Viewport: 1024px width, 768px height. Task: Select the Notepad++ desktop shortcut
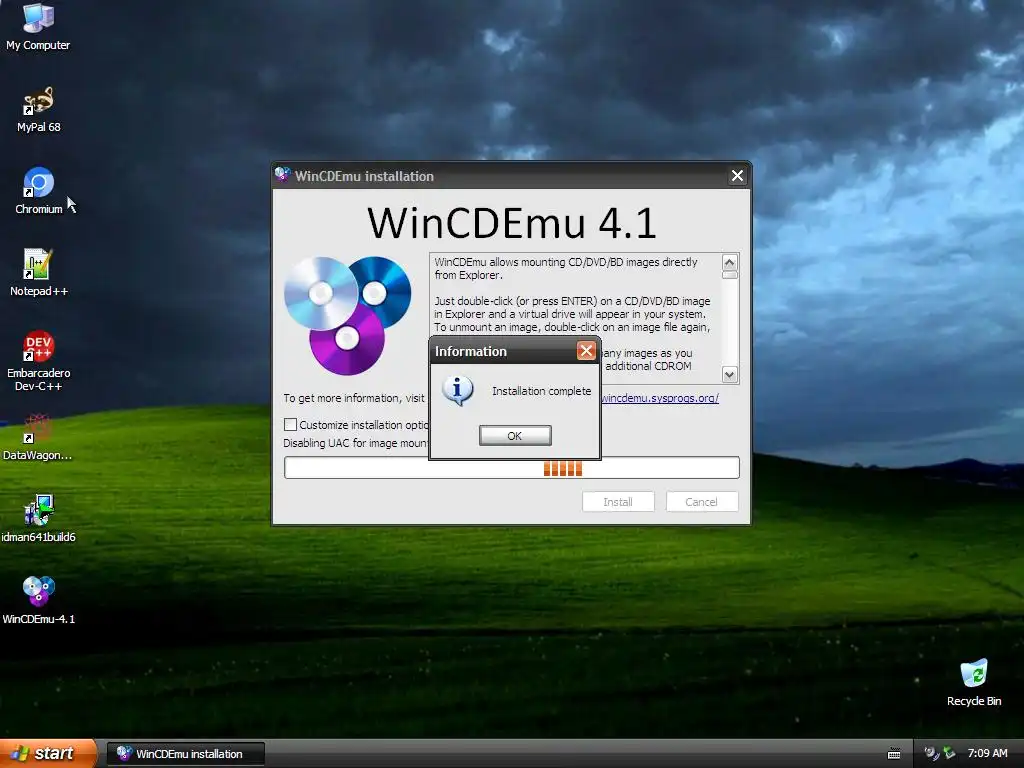point(38,272)
